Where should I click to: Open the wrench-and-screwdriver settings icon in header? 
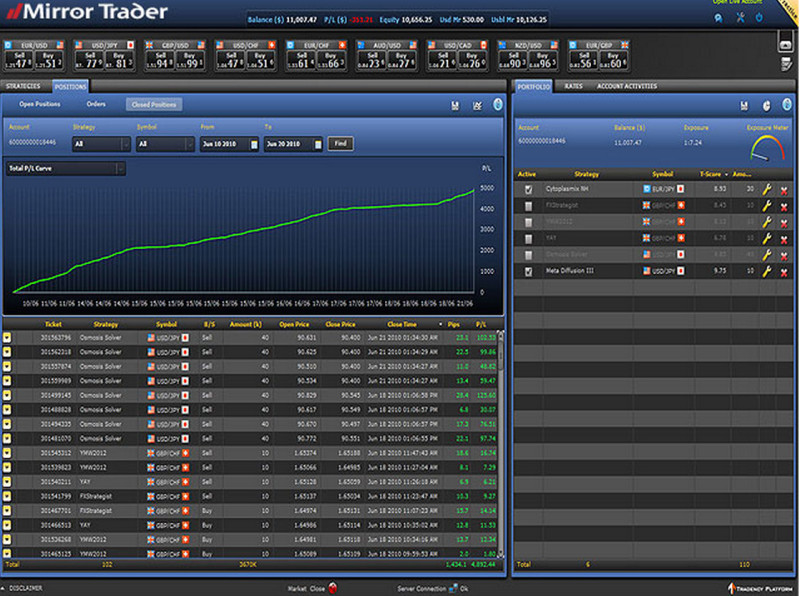point(738,18)
